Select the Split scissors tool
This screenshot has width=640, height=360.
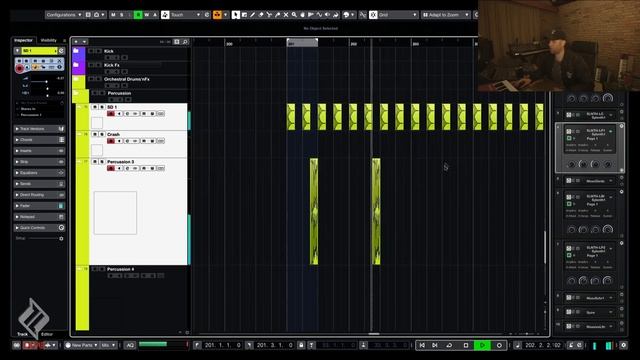point(269,15)
